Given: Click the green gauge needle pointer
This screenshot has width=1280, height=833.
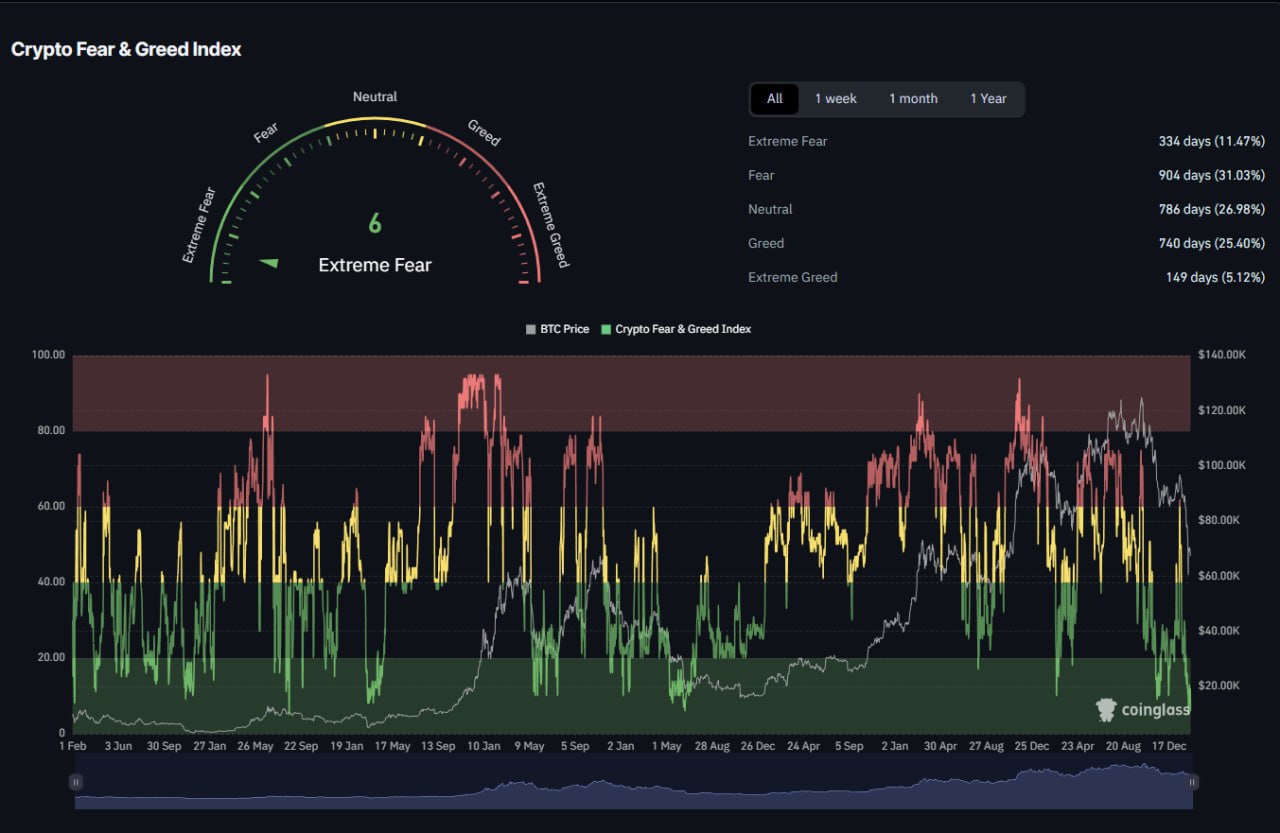Looking at the screenshot, I should click(266, 263).
